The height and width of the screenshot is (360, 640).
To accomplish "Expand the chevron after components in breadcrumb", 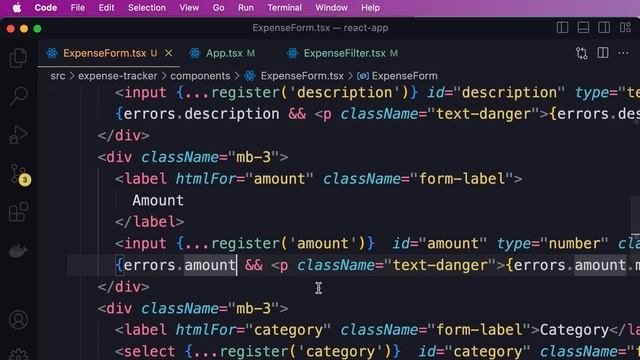I will [x=237, y=76].
